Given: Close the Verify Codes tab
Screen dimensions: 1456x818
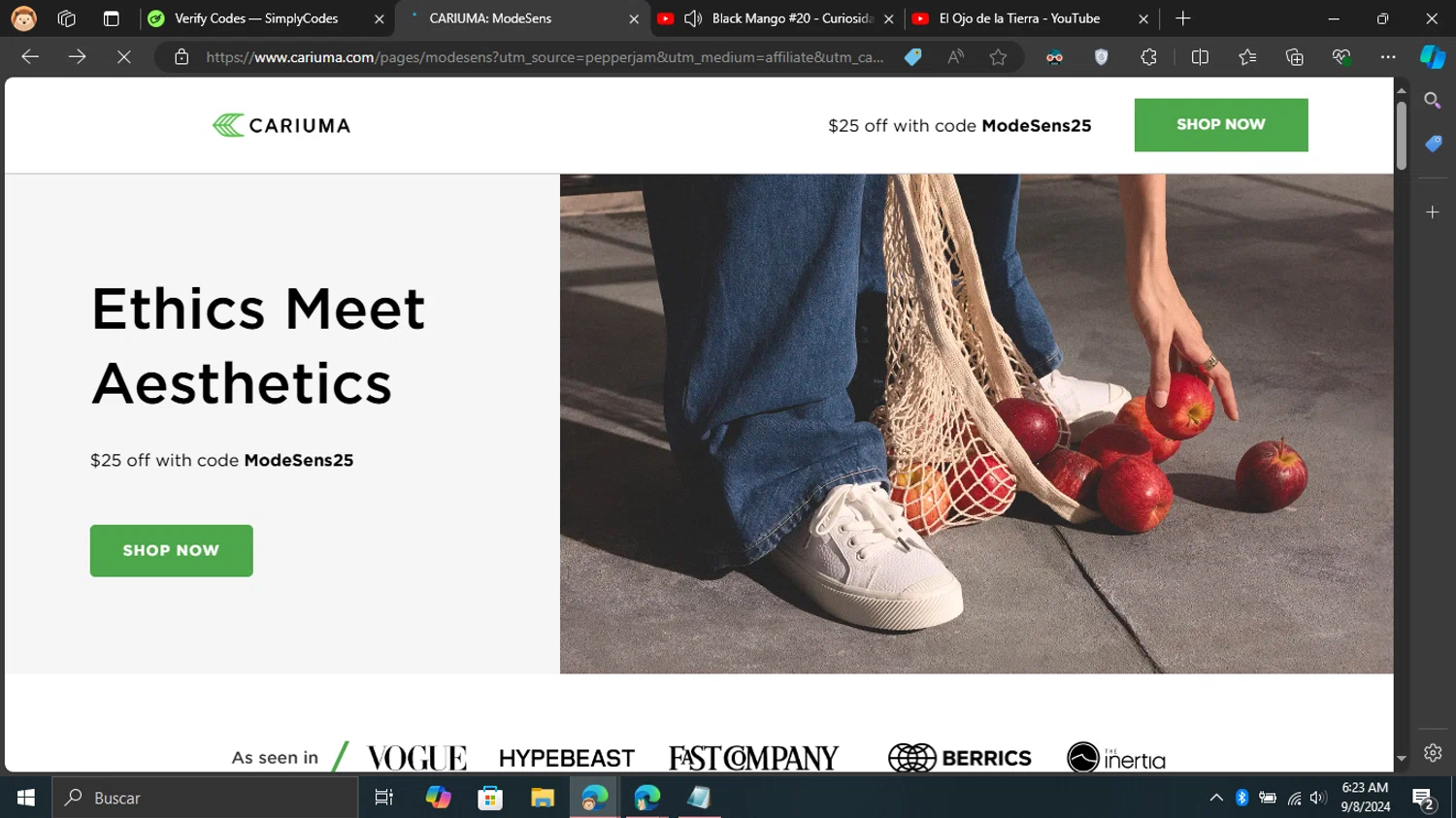Looking at the screenshot, I should [x=380, y=18].
